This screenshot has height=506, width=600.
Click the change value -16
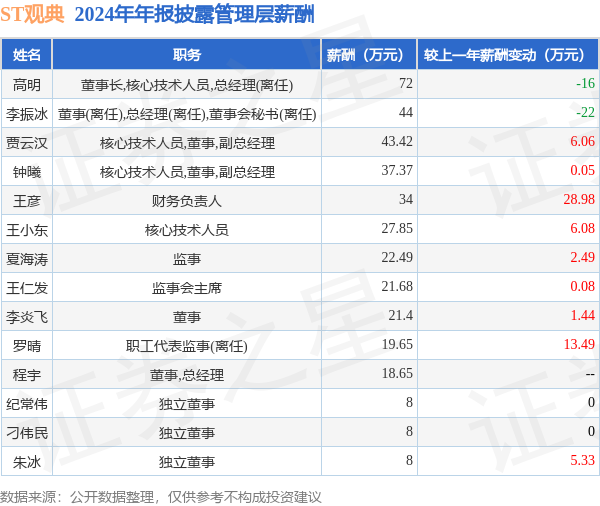pyautogui.click(x=585, y=83)
